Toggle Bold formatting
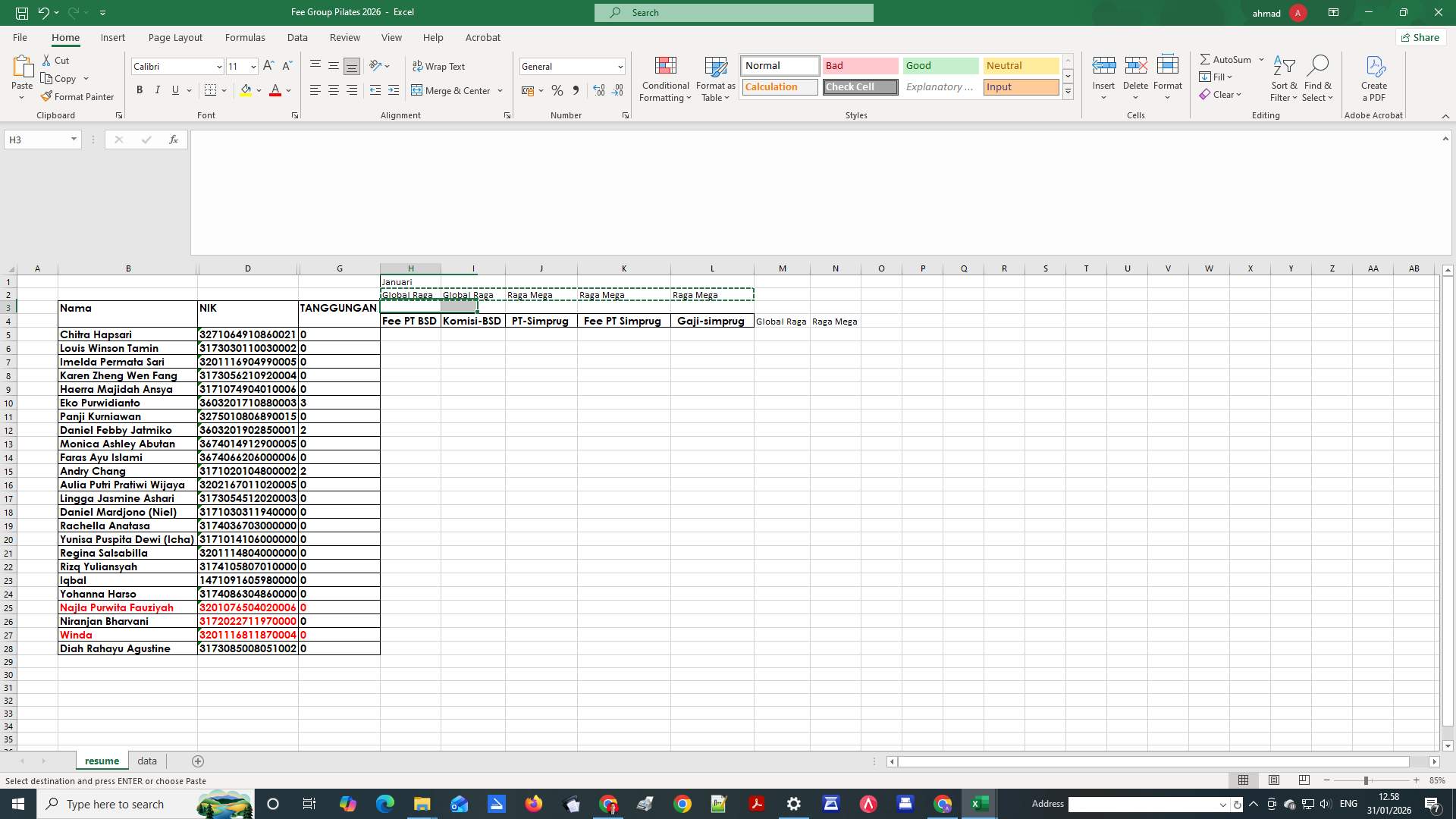The height and width of the screenshot is (819, 1456). point(140,90)
